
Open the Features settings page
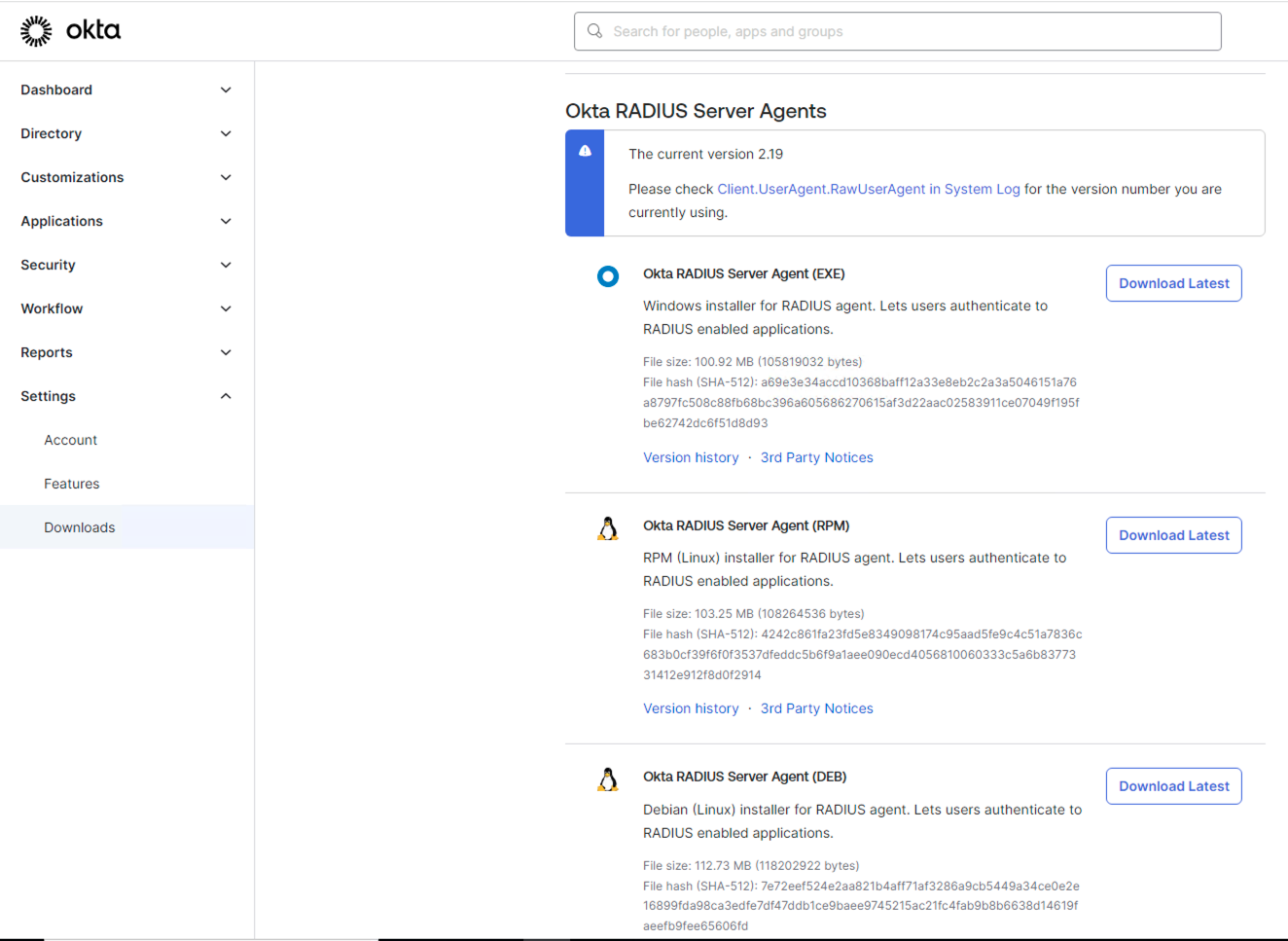coord(72,484)
